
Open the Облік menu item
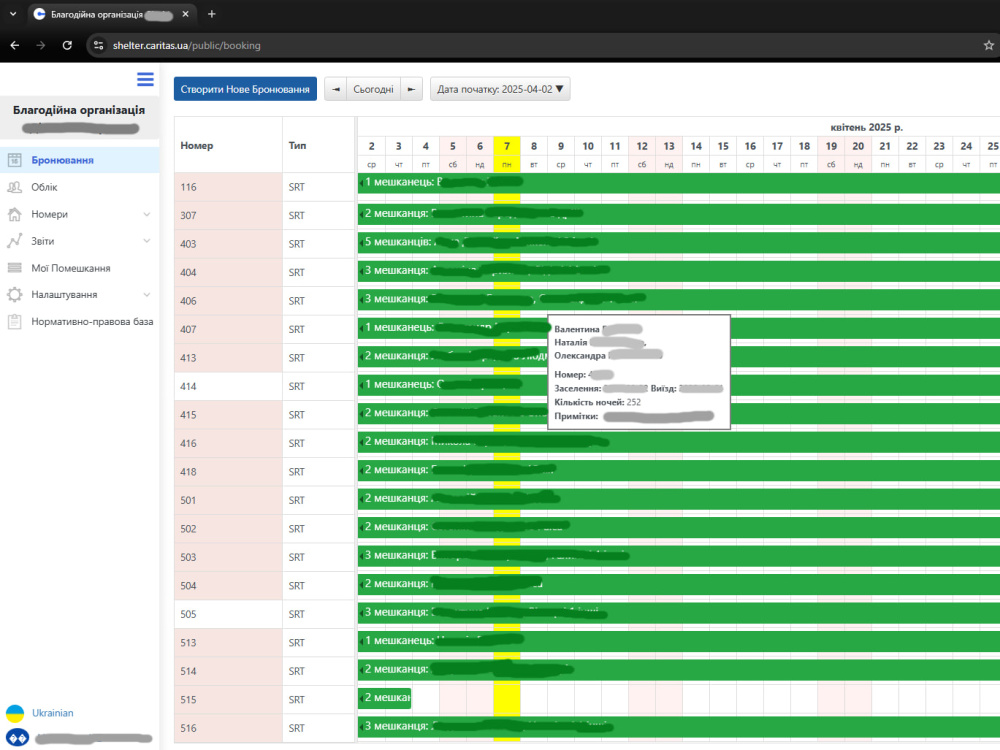80,187
